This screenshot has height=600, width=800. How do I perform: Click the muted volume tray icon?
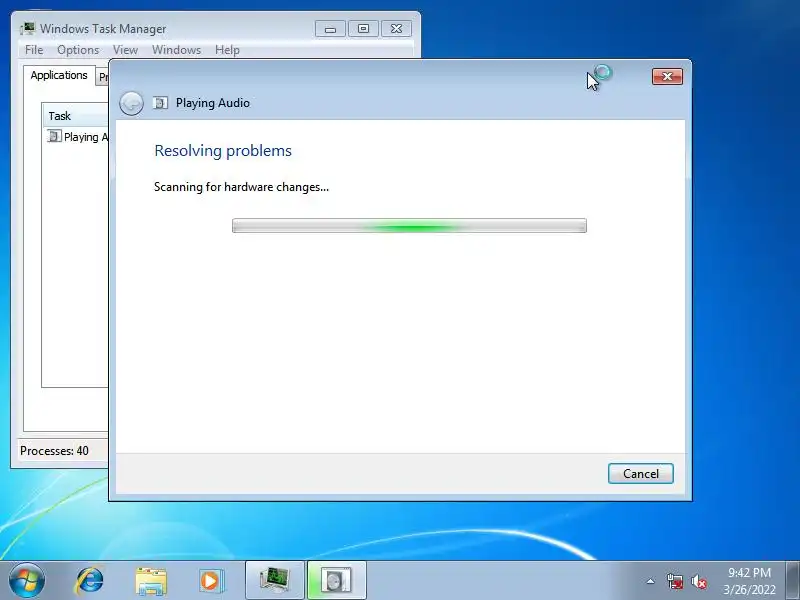699,581
